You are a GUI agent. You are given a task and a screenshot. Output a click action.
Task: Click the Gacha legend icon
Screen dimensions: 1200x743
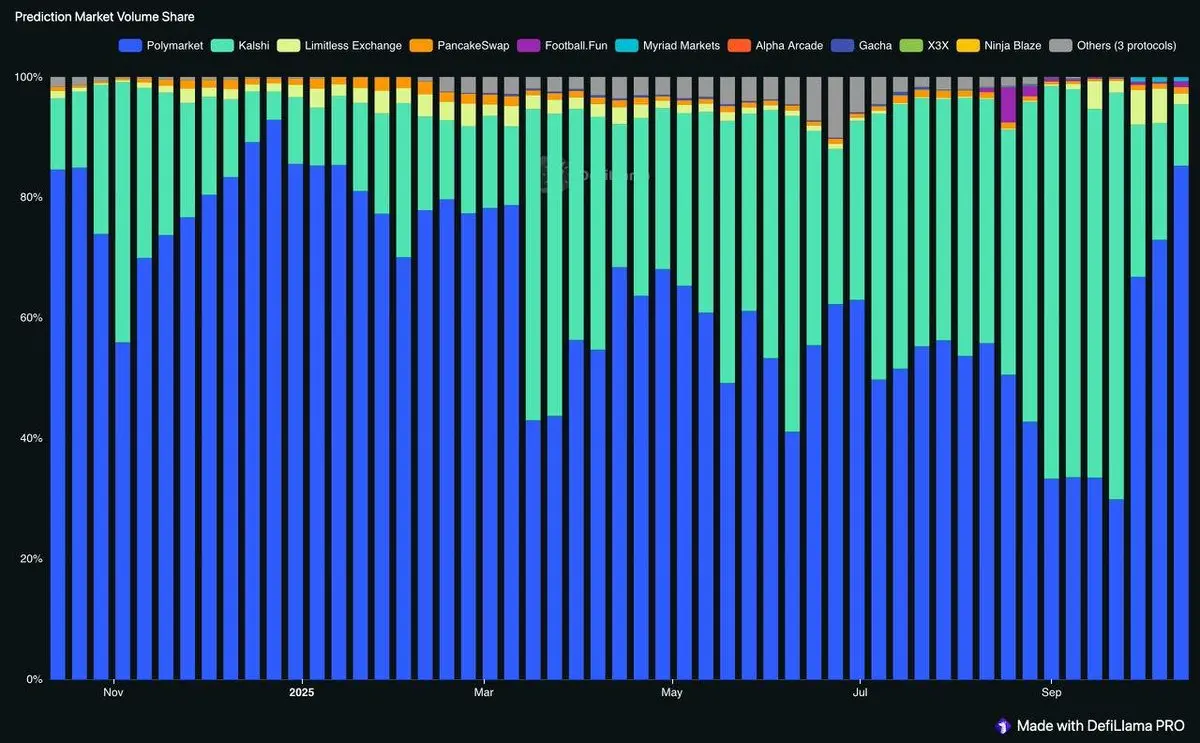pyautogui.click(x=841, y=45)
